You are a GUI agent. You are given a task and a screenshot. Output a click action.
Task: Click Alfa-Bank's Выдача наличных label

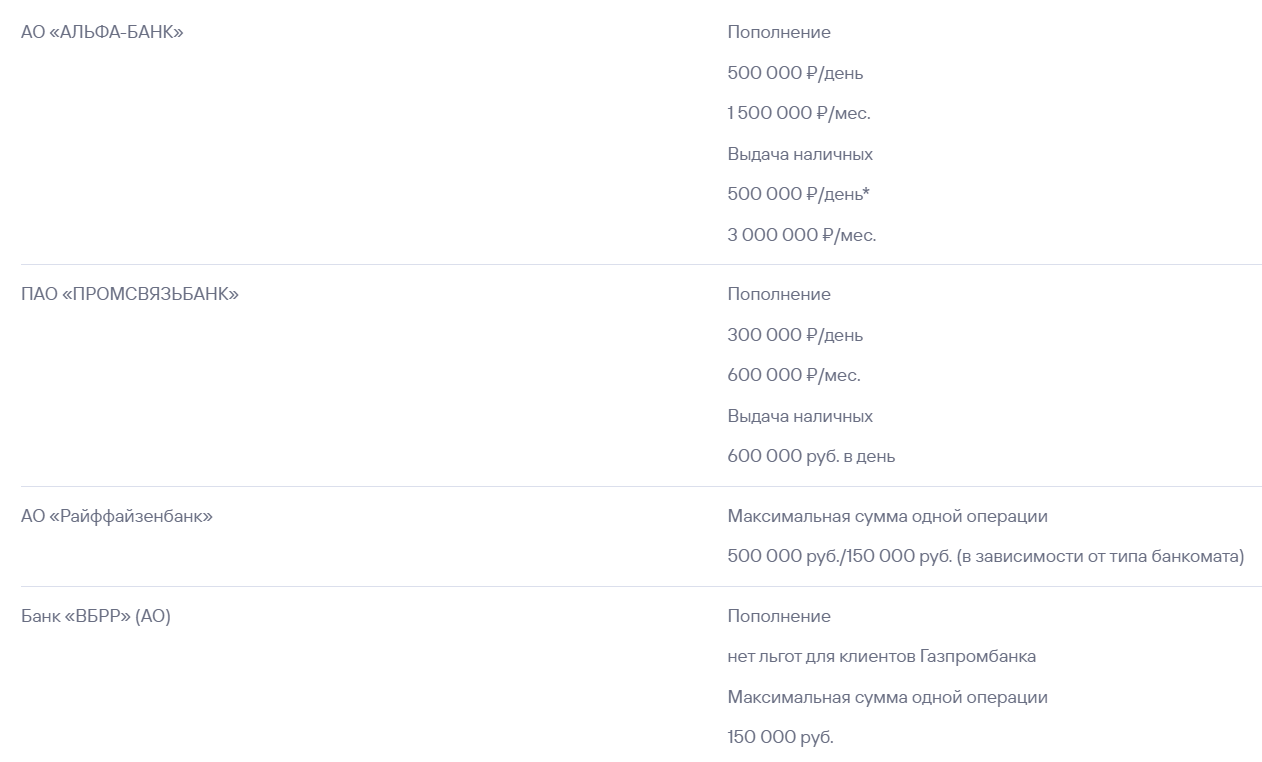click(x=800, y=154)
